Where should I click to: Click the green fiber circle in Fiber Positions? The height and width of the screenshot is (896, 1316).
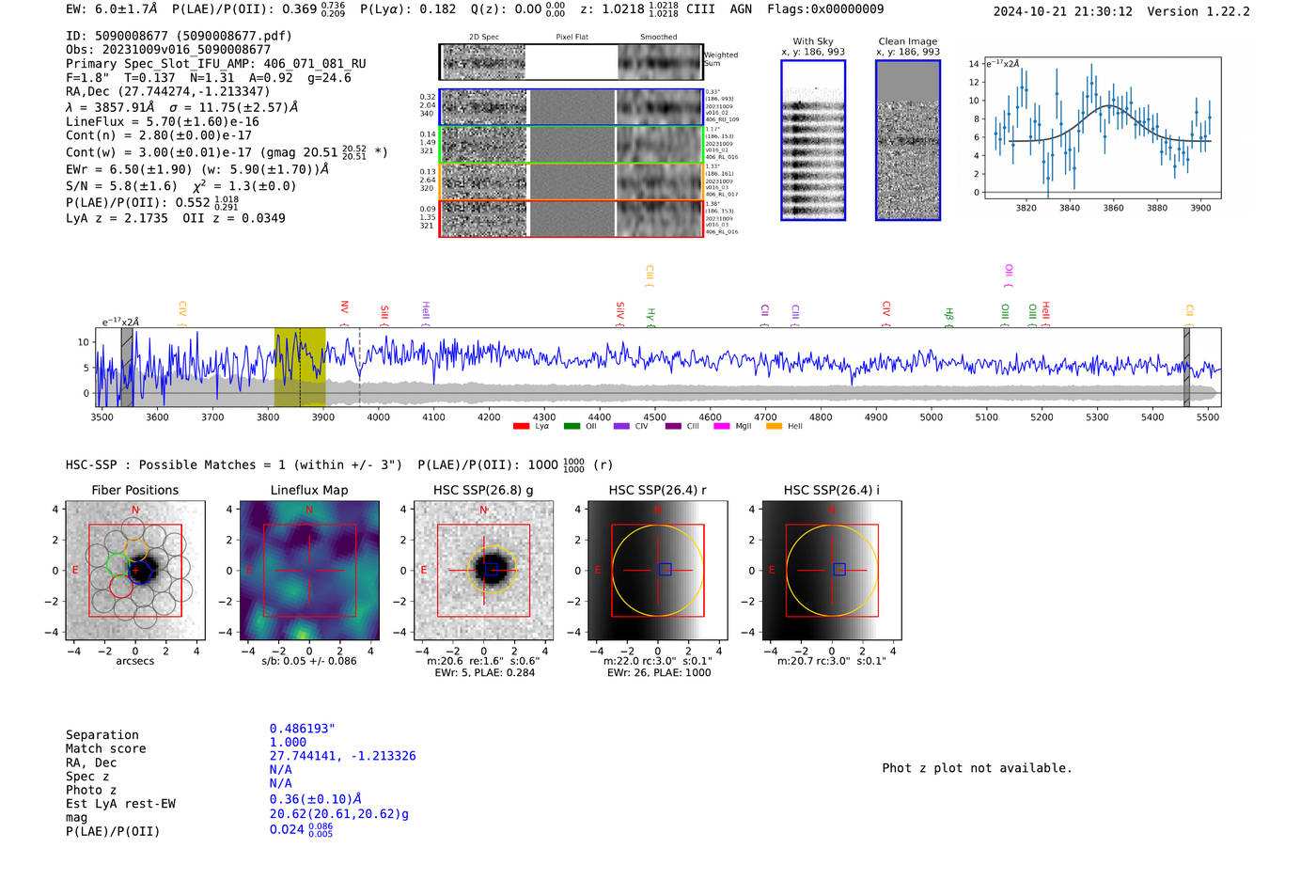click(x=117, y=565)
